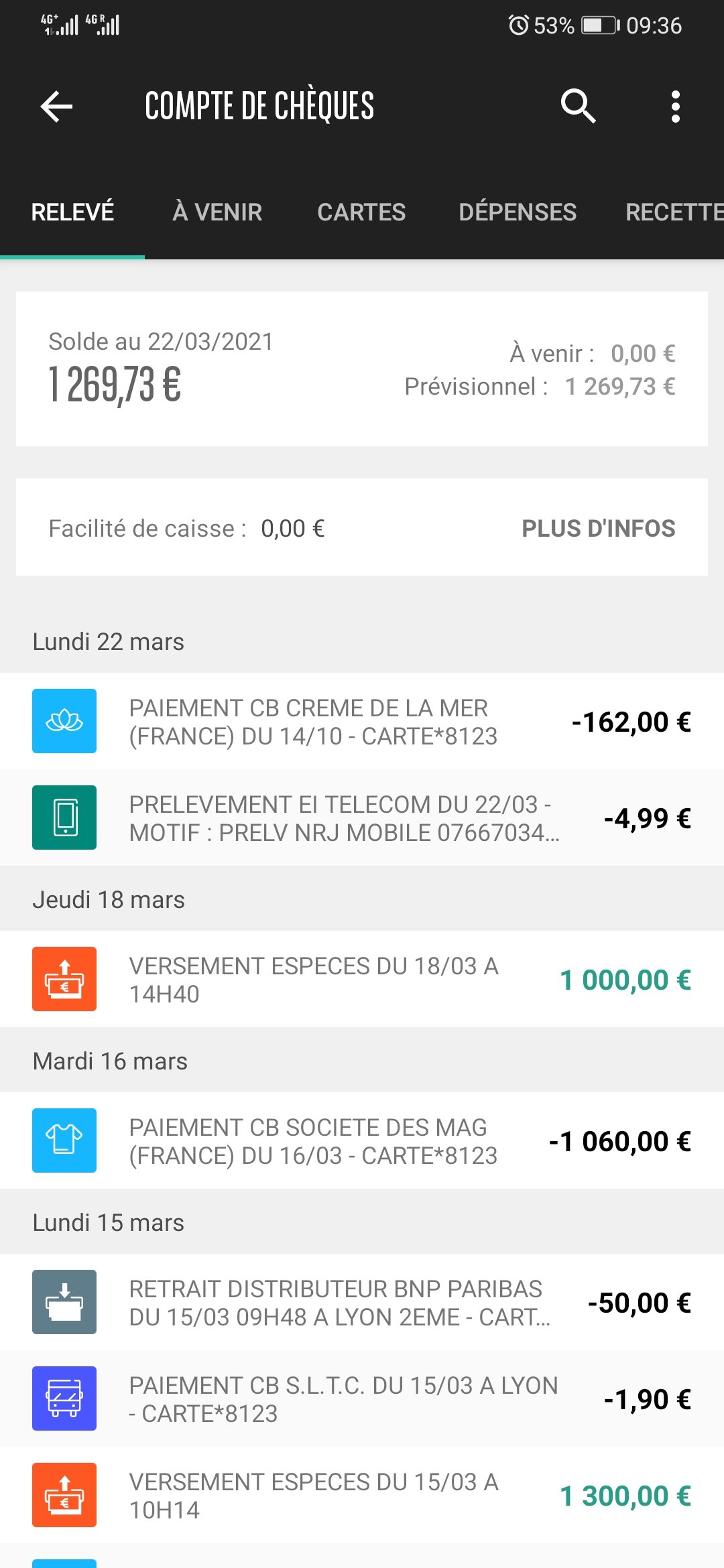Tap the orange cash deposit icon for 18/03

click(x=64, y=979)
